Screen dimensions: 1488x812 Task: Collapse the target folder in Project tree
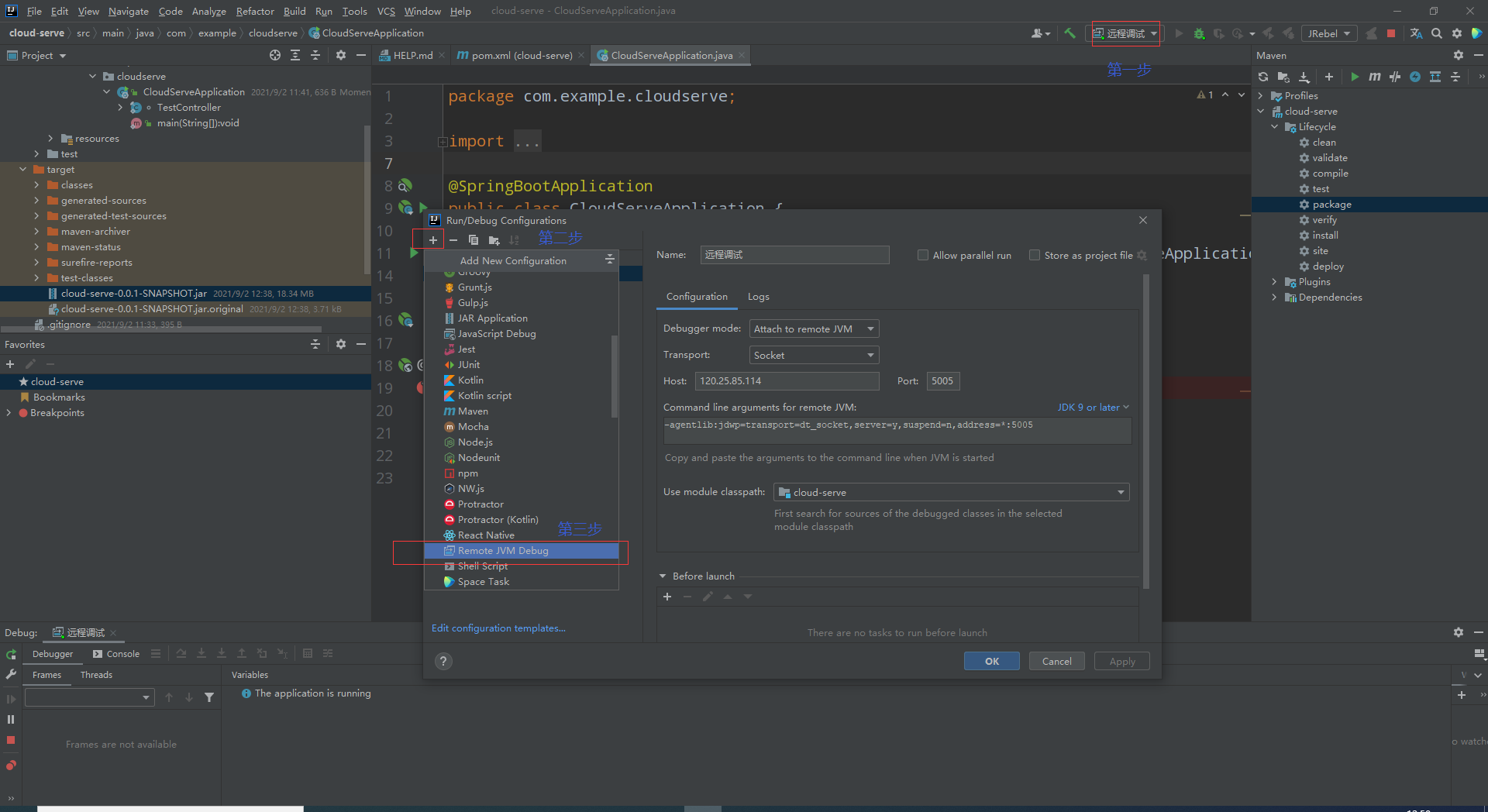pos(22,170)
